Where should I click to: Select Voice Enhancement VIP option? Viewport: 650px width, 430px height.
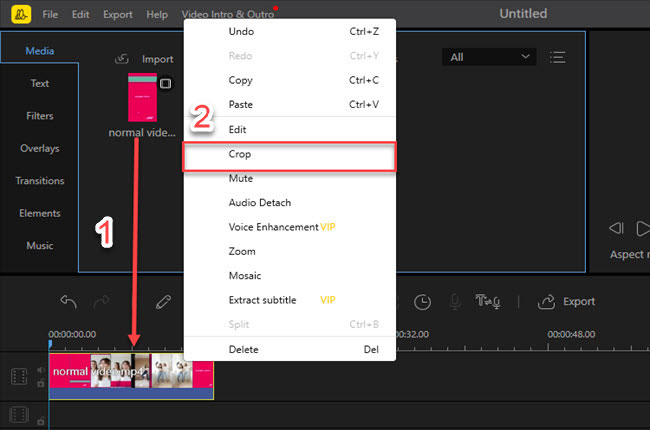pyautogui.click(x=289, y=227)
